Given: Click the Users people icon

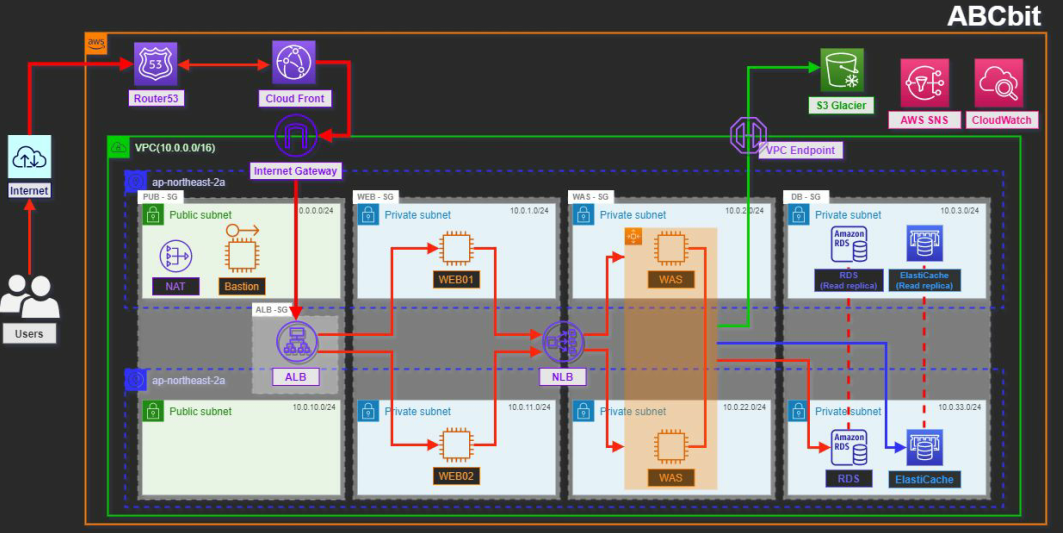Looking at the screenshot, I should coord(30,297).
